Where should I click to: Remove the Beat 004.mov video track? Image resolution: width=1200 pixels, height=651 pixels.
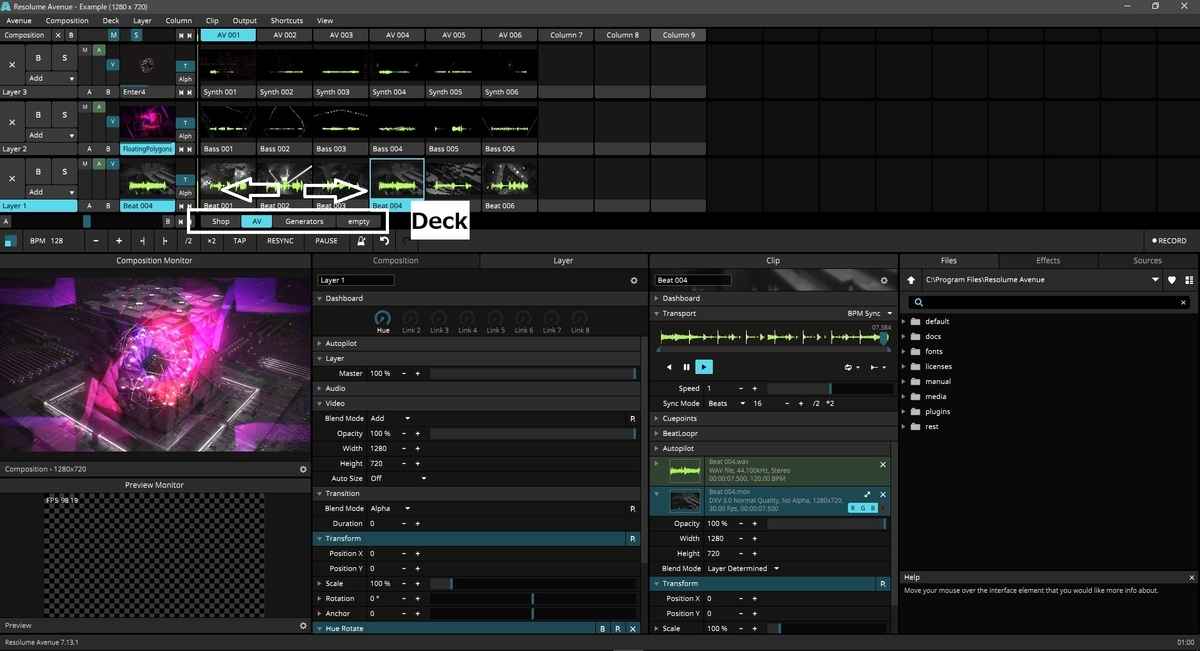coord(883,495)
